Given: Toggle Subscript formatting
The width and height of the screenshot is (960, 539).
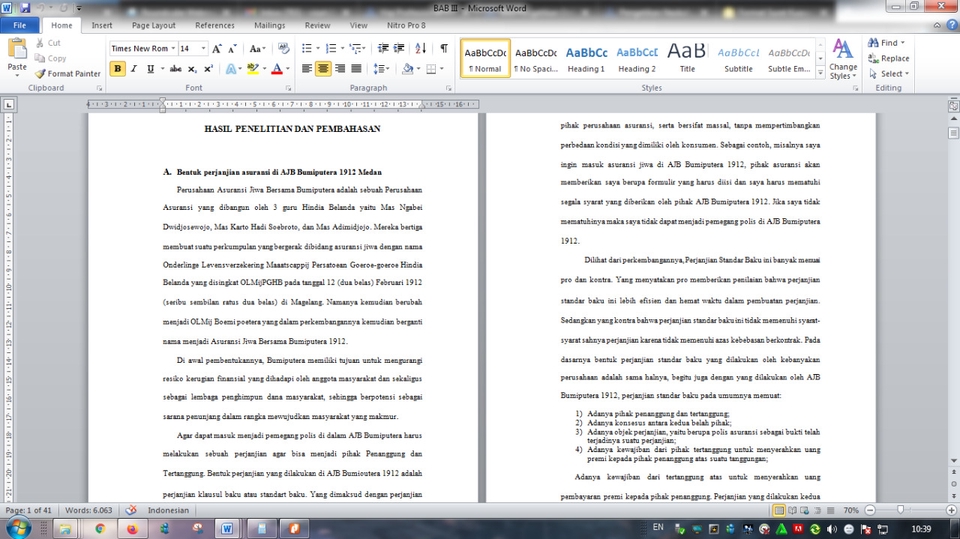Looking at the screenshot, I should tap(192, 69).
